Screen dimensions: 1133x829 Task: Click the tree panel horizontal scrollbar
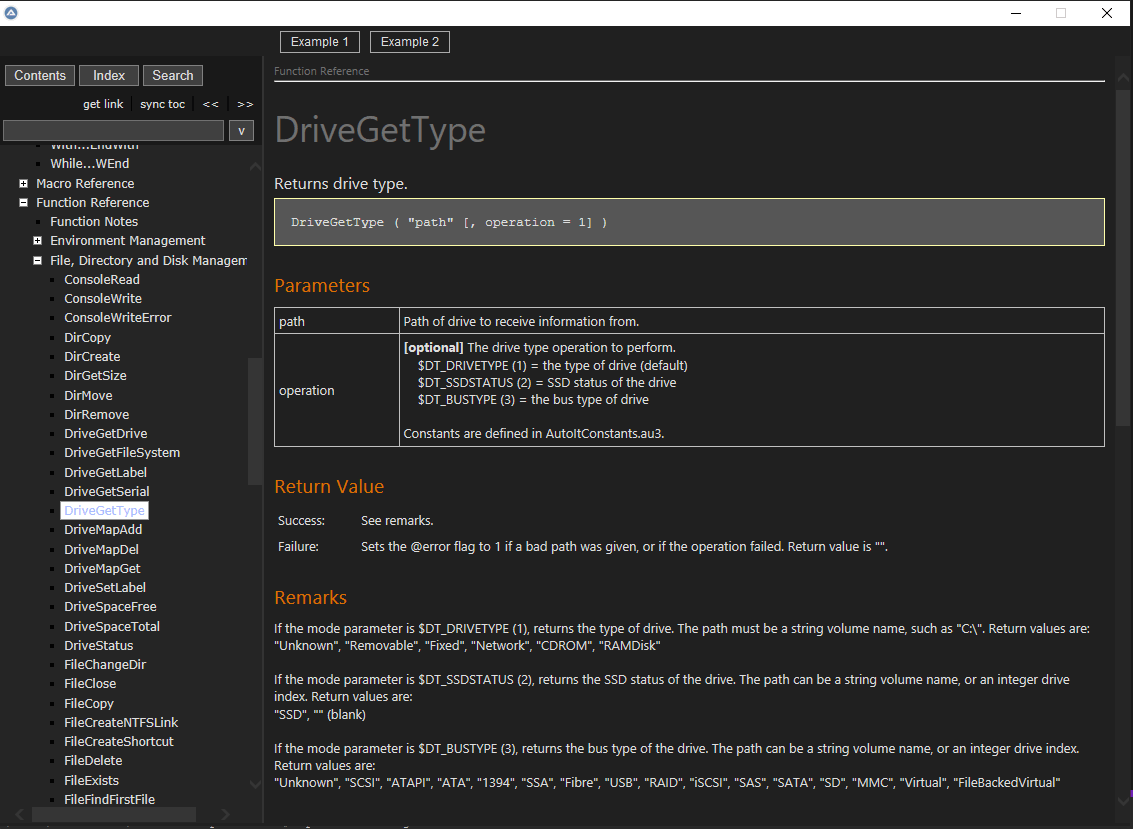pyautogui.click(x=114, y=815)
